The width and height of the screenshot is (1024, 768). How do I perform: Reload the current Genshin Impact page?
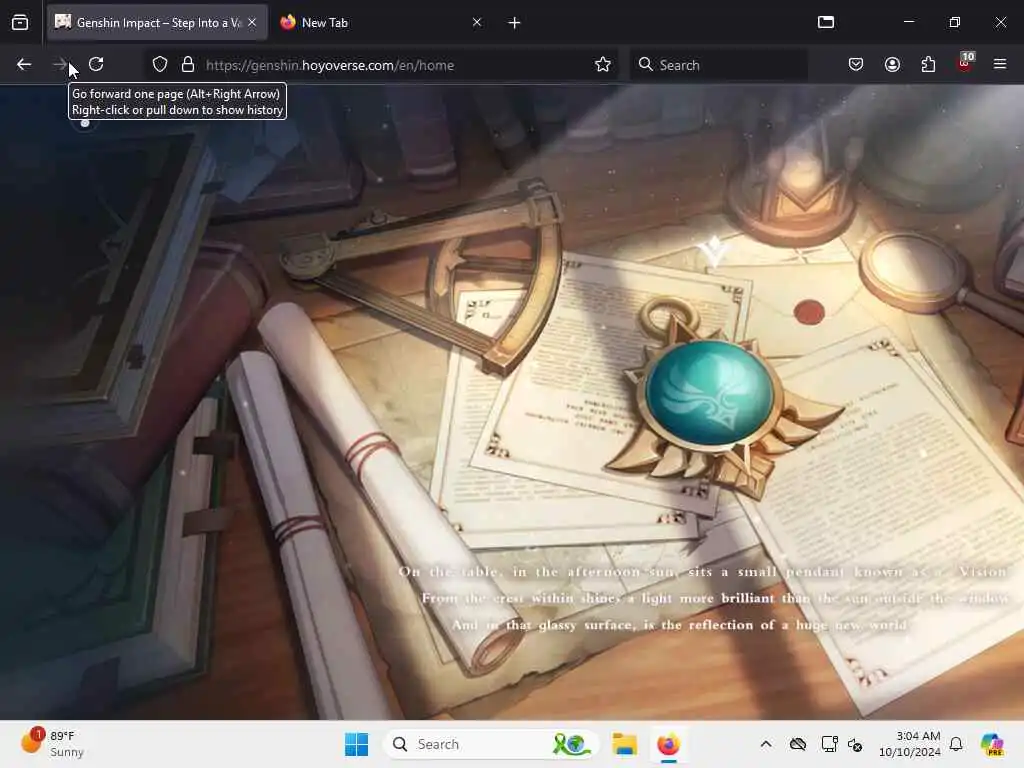(96, 64)
